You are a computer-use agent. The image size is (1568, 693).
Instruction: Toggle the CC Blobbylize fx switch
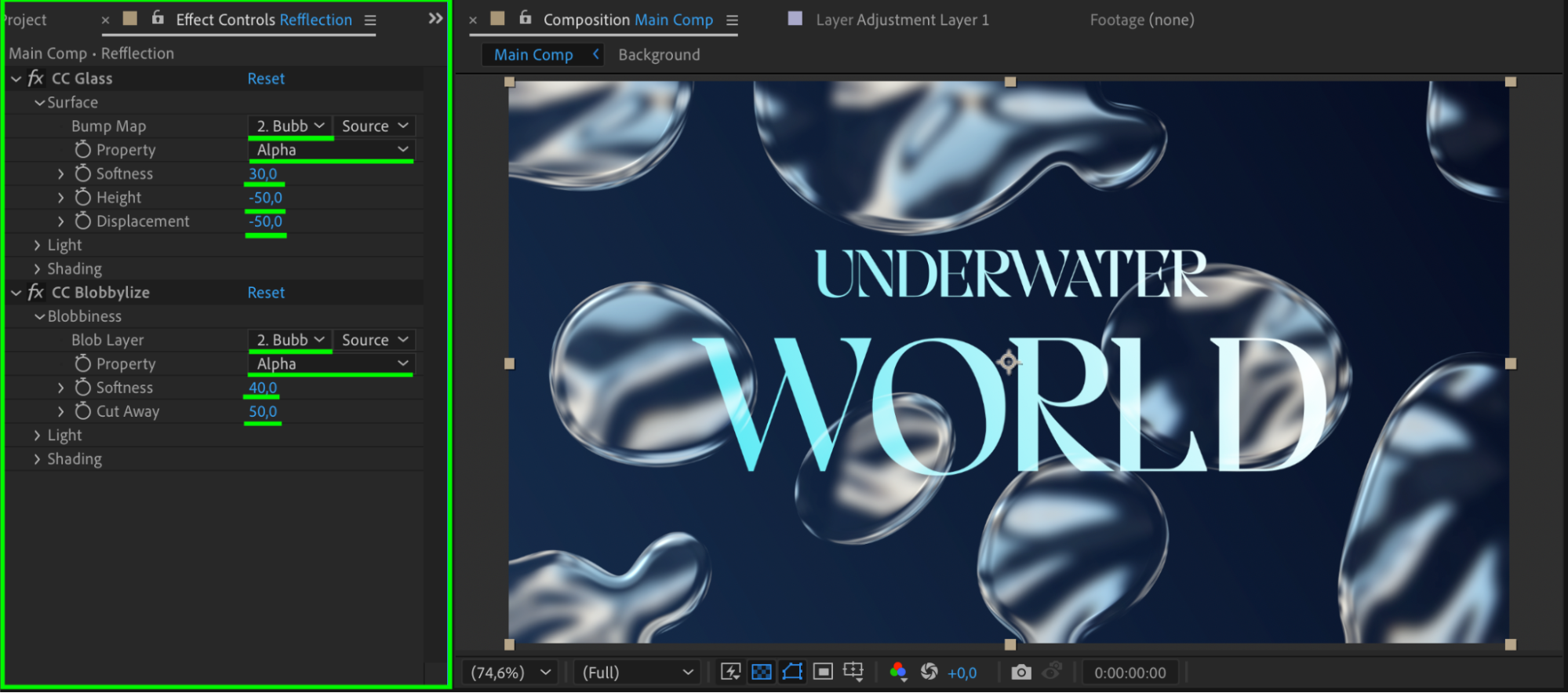click(x=36, y=293)
